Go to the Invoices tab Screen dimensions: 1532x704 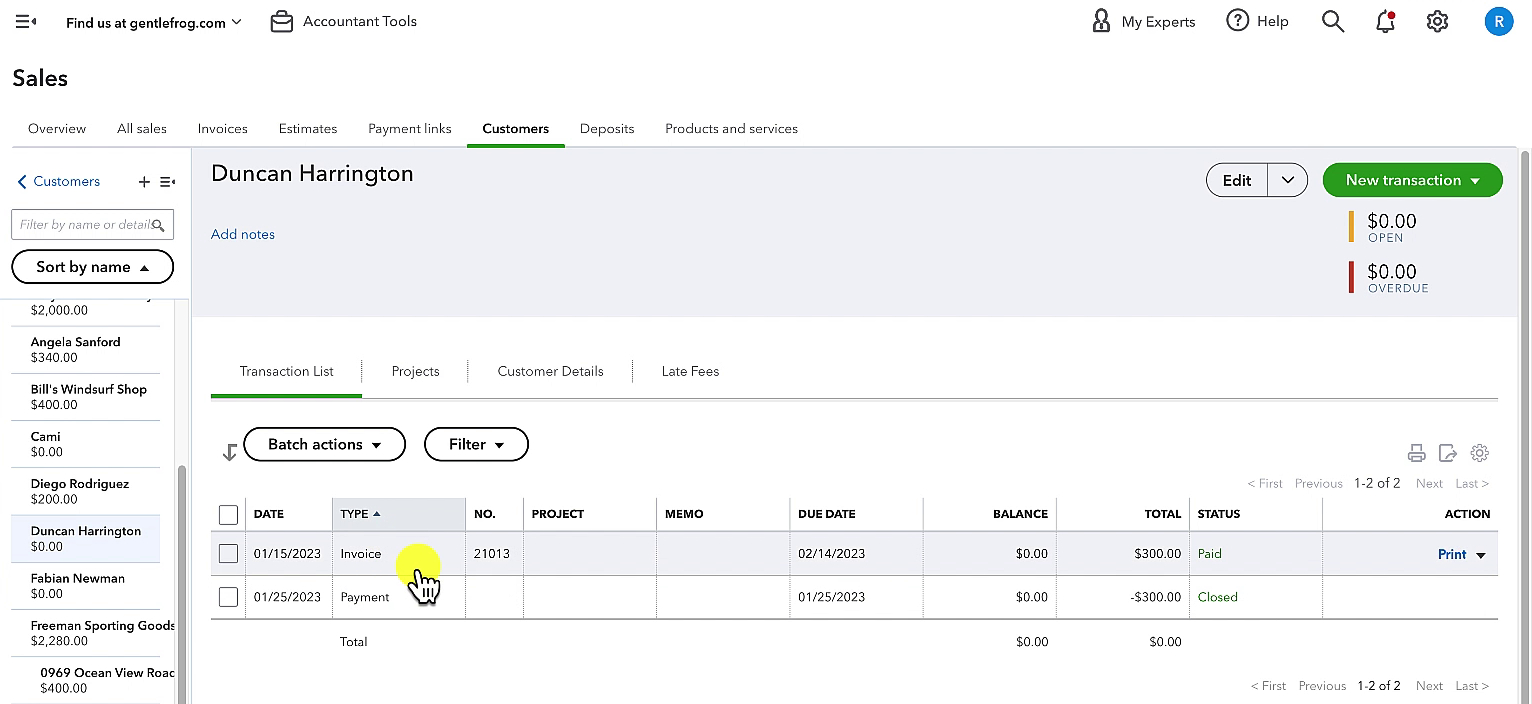point(222,129)
